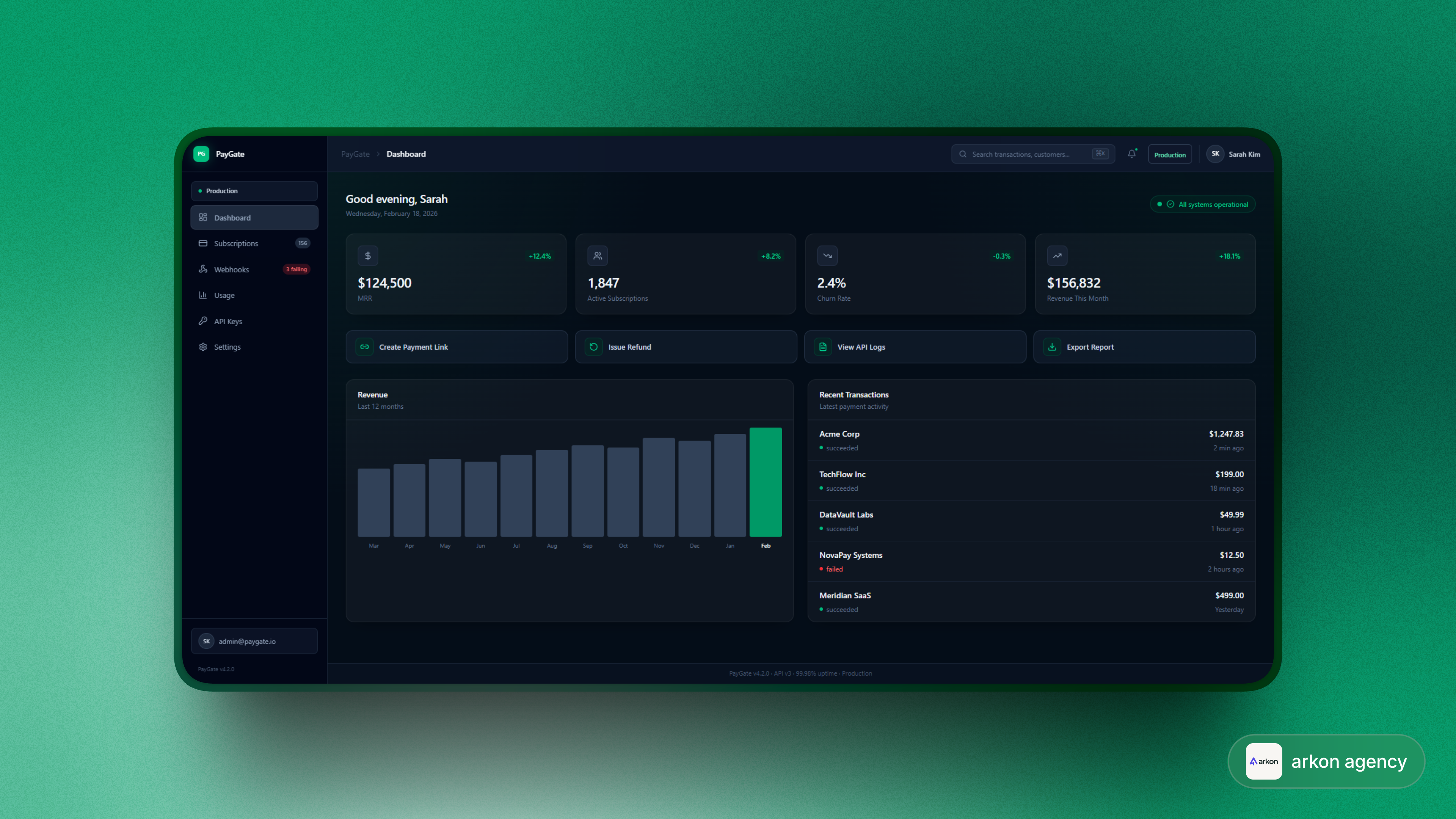This screenshot has width=1456, height=819.
Task: Click the $1,247.83 amount
Action: (x=1226, y=433)
